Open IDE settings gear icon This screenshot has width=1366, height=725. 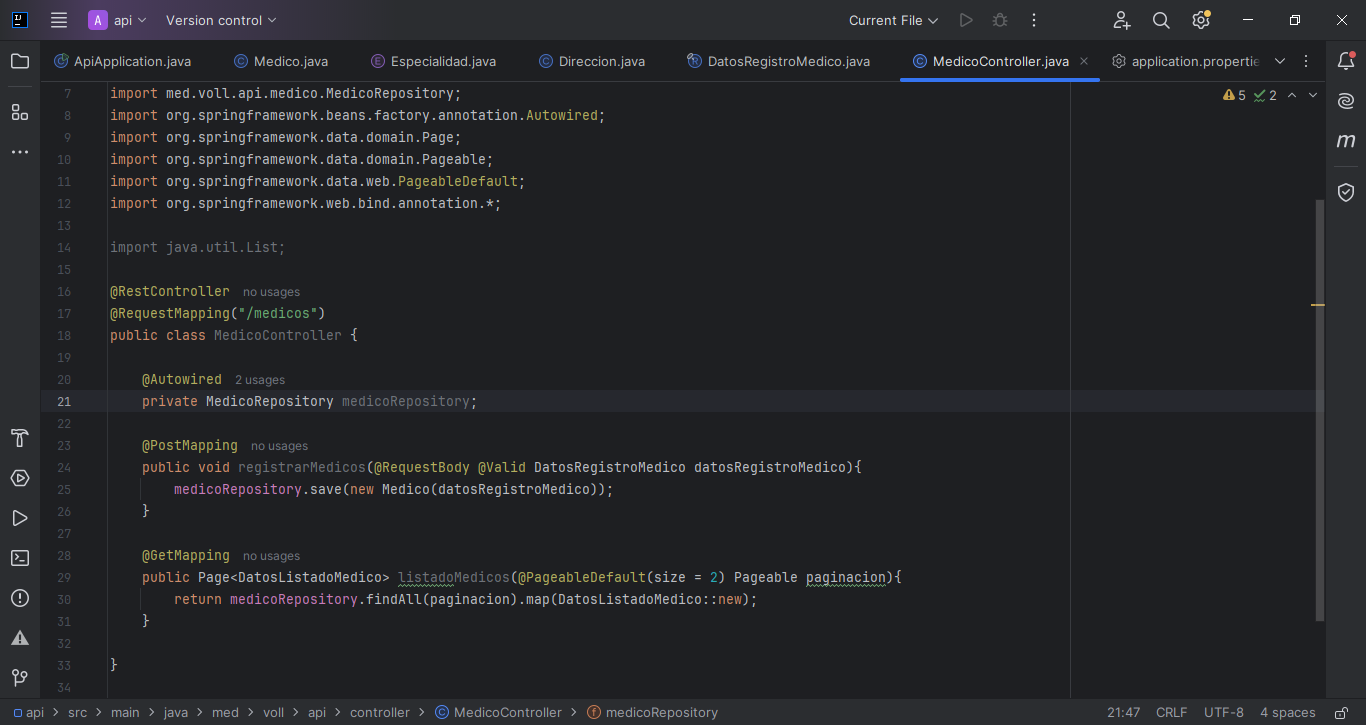coord(1201,20)
